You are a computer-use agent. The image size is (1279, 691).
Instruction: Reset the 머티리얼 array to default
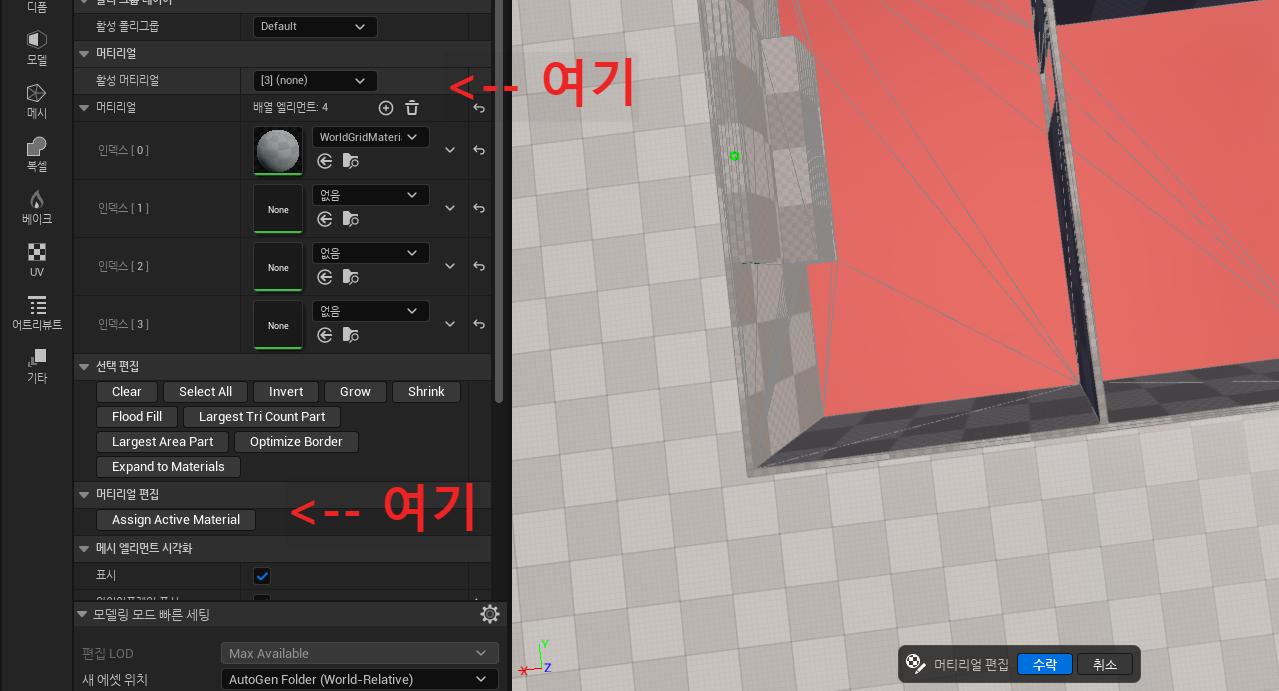(x=479, y=108)
